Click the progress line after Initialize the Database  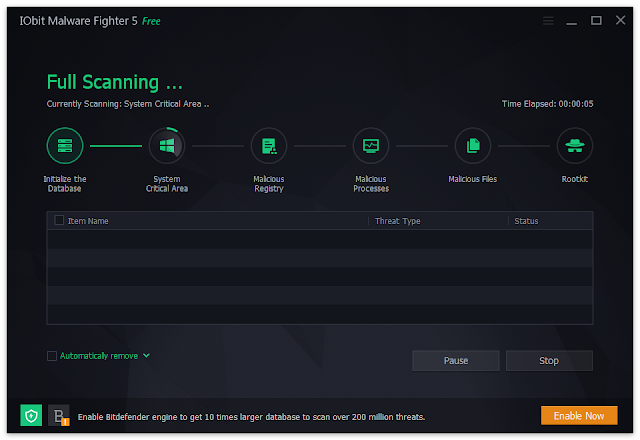116,146
